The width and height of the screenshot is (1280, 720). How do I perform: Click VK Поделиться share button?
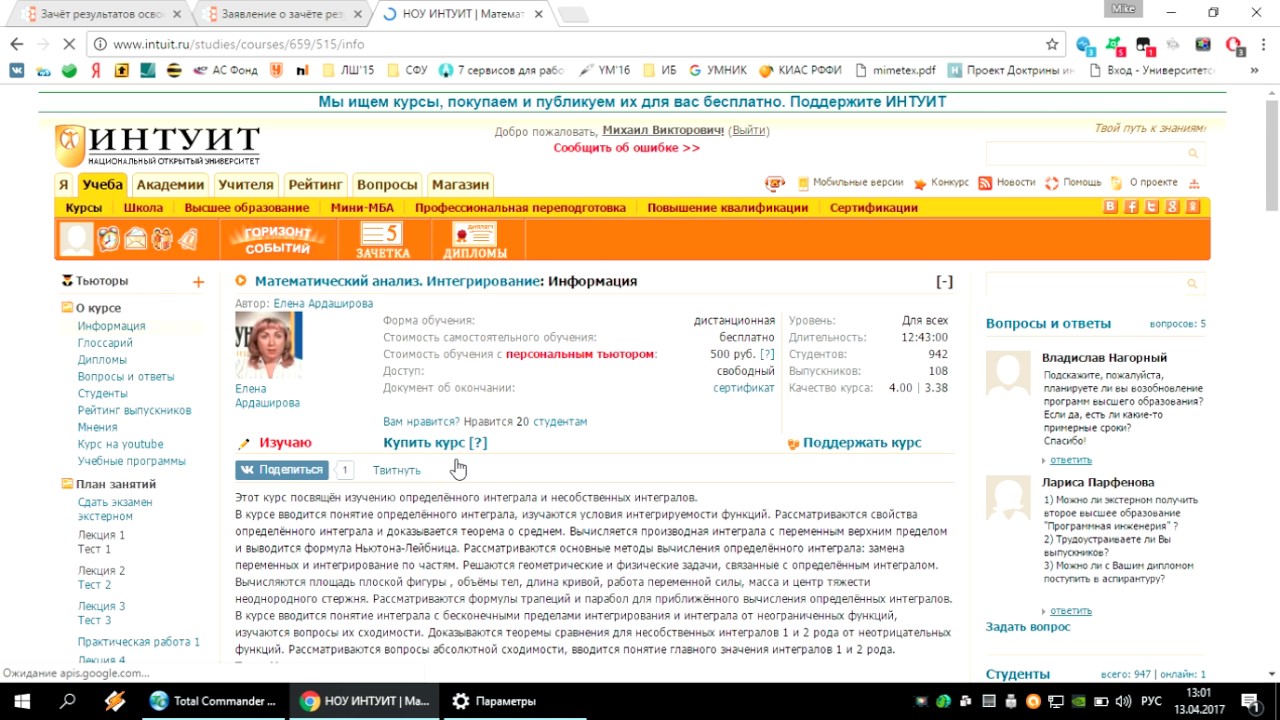(x=282, y=470)
